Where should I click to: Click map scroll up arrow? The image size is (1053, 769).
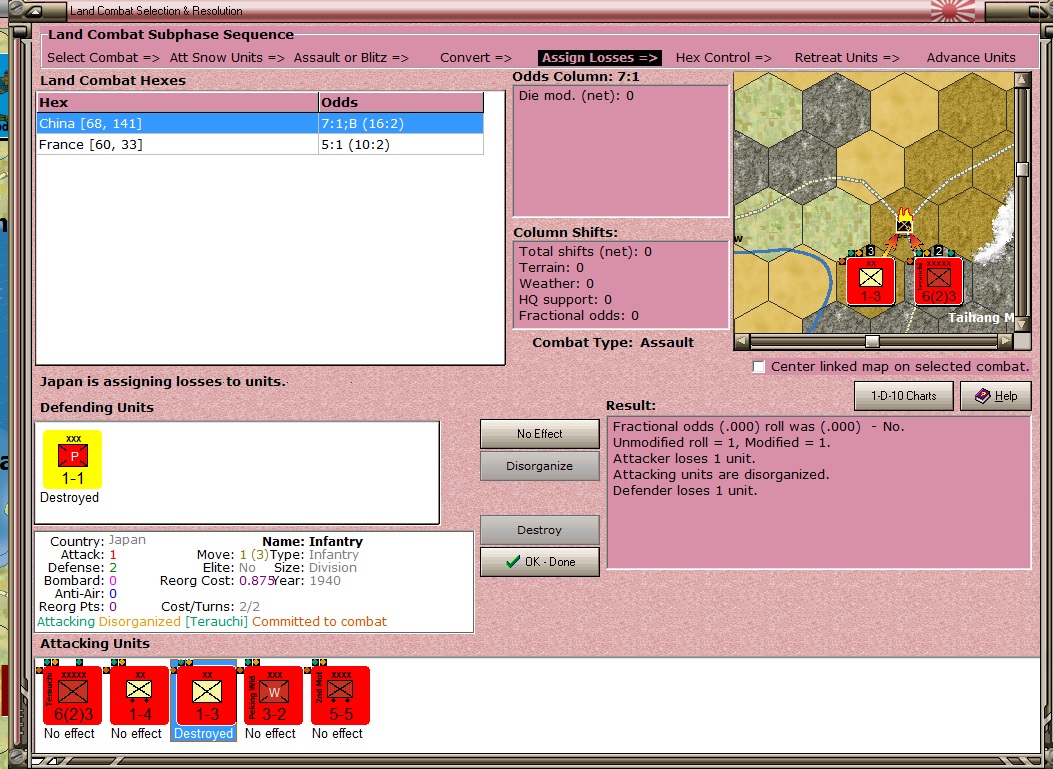pos(1022,80)
